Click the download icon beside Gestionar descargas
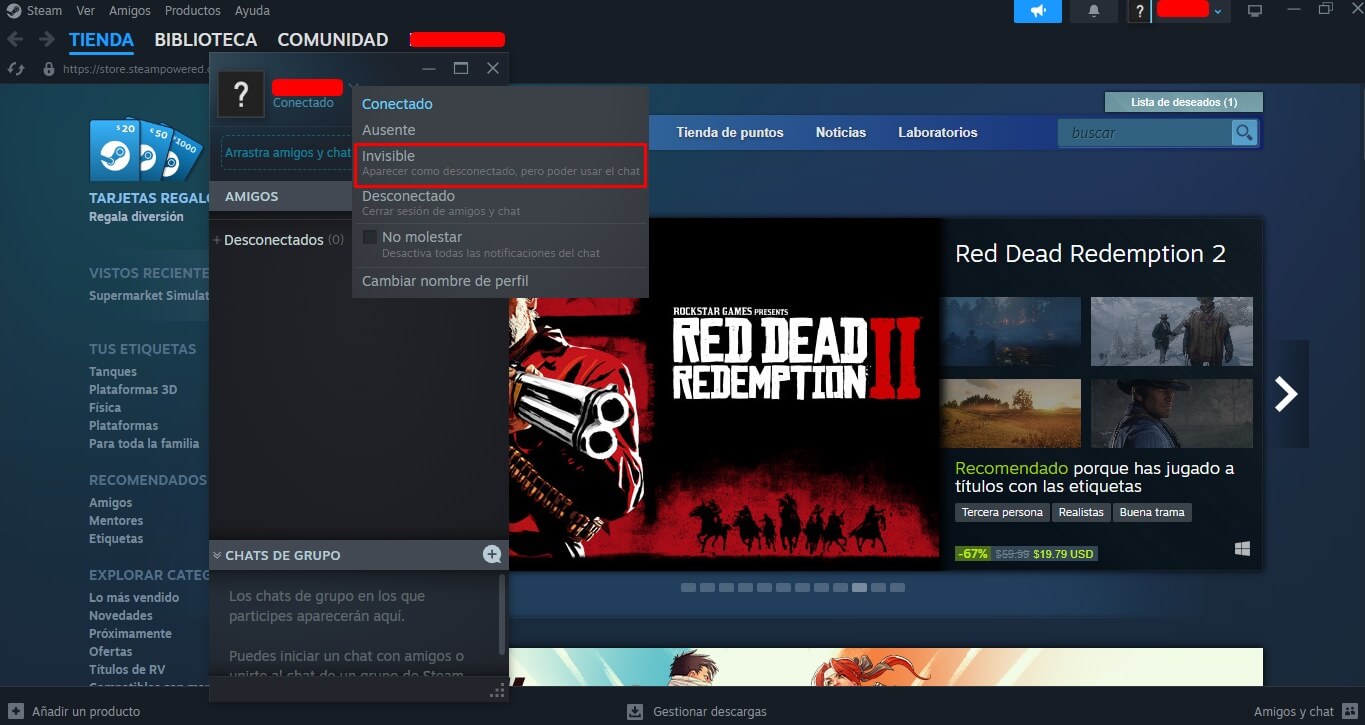Viewport: 1365px width, 725px height. coord(635,712)
